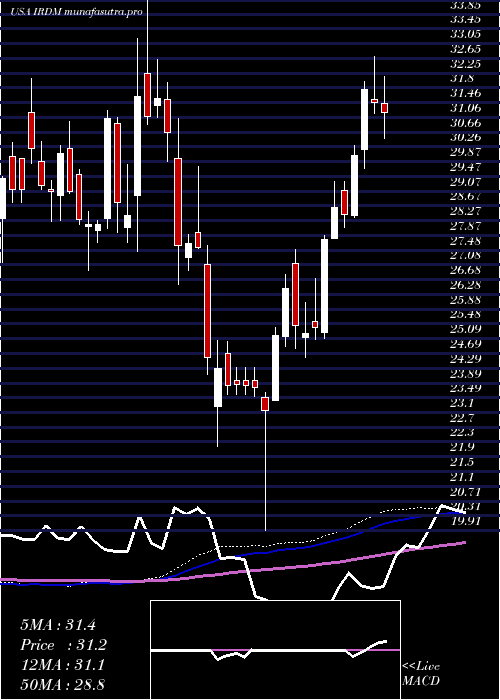The image size is (500, 700).
Task: Click the 5MA : 31.4 value
Action: (58, 625)
